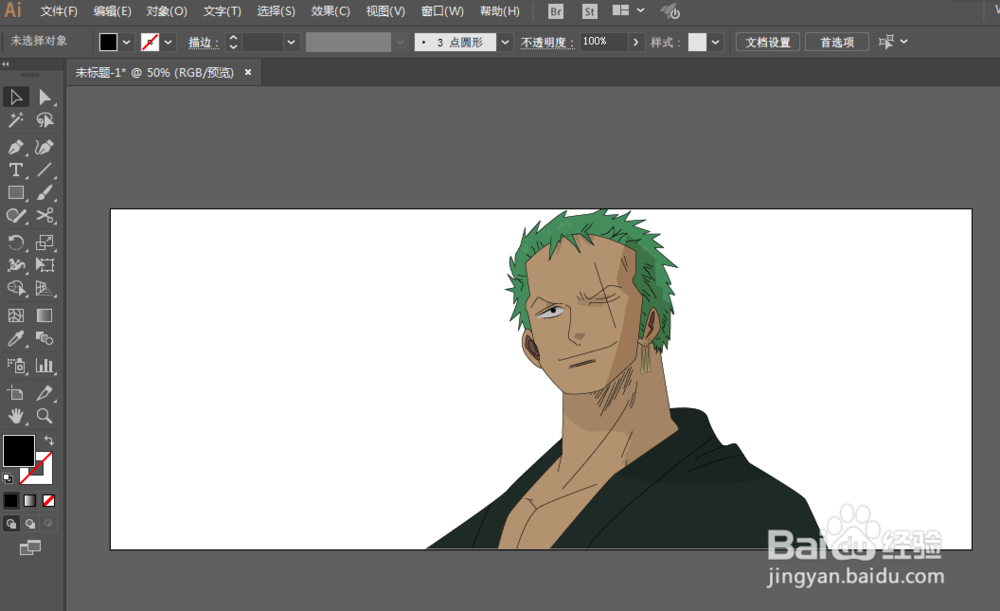Image resolution: width=1000 pixels, height=611 pixels.
Task: Select the Eyedropper tool
Action: pyautogui.click(x=15, y=338)
